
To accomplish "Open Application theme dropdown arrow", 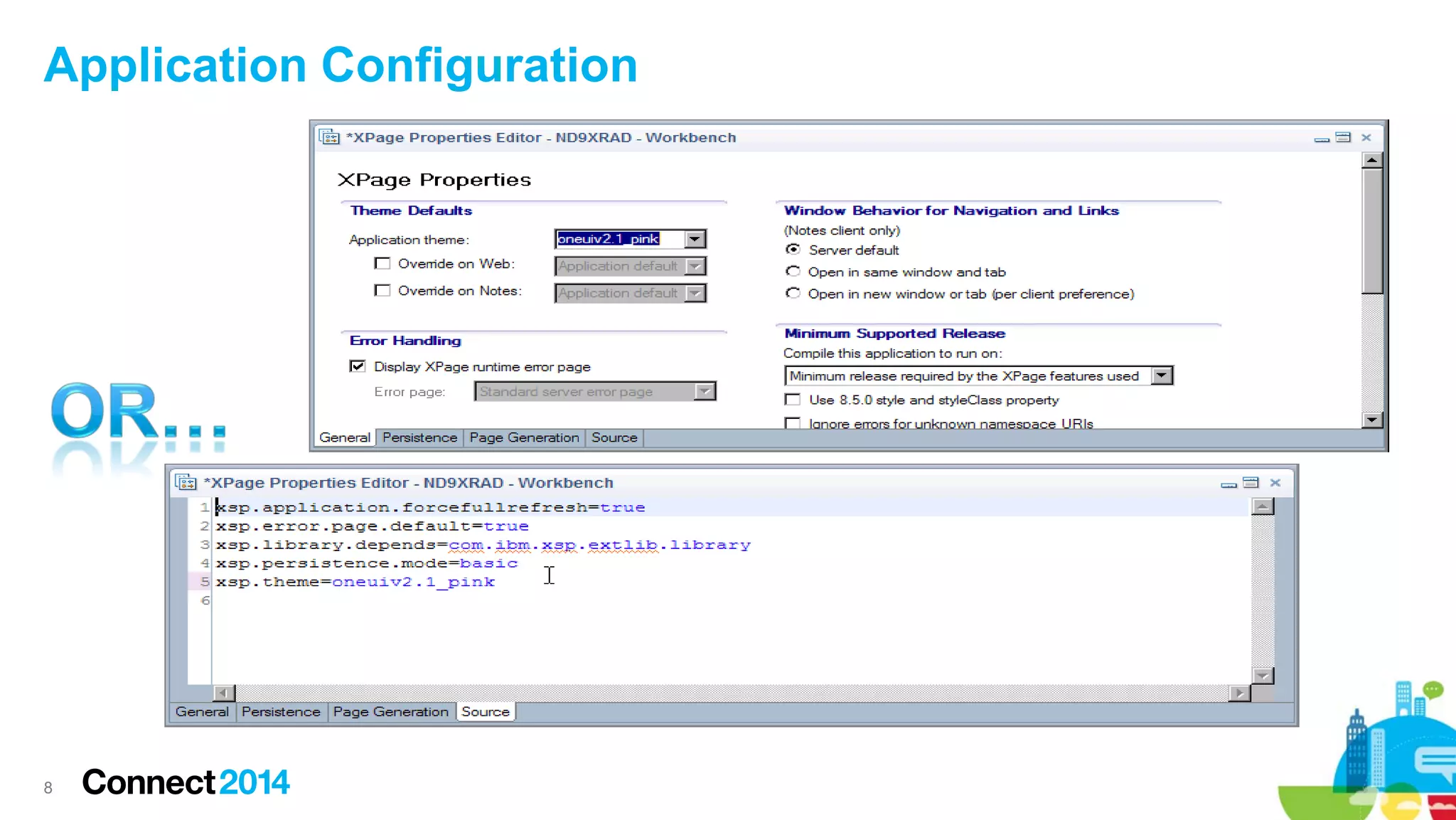I will pyautogui.click(x=695, y=239).
